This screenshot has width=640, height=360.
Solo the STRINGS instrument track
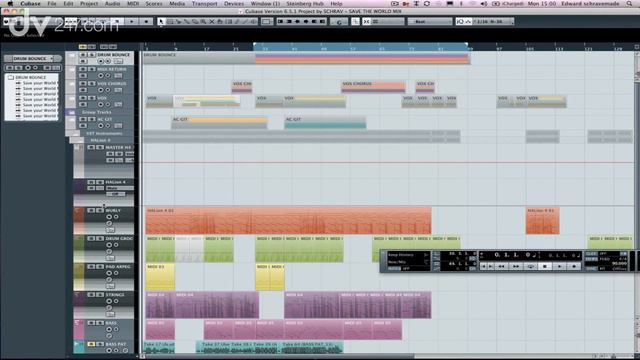point(100,295)
